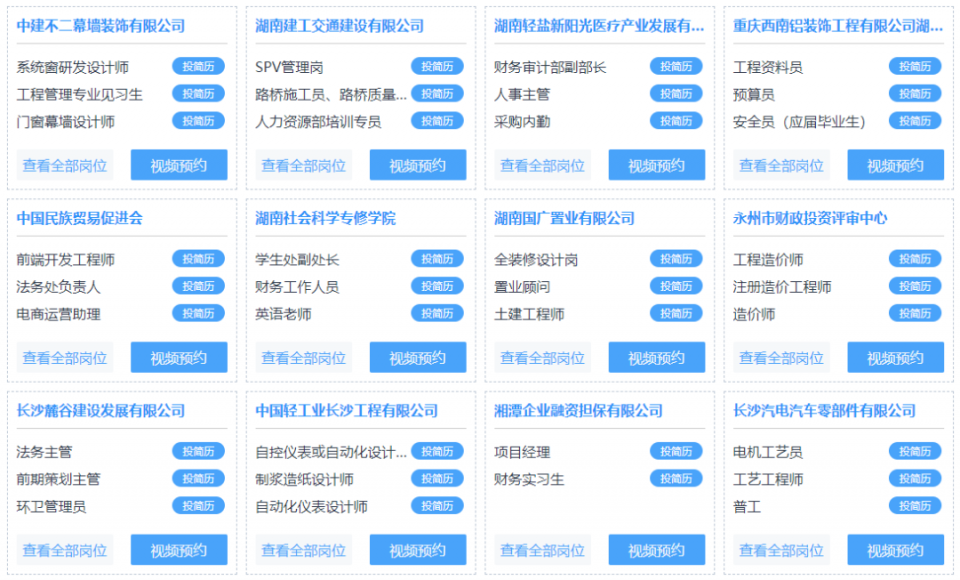The height and width of the screenshot is (580, 960).
Task: Submit resume for 造价师
Action: point(915,313)
